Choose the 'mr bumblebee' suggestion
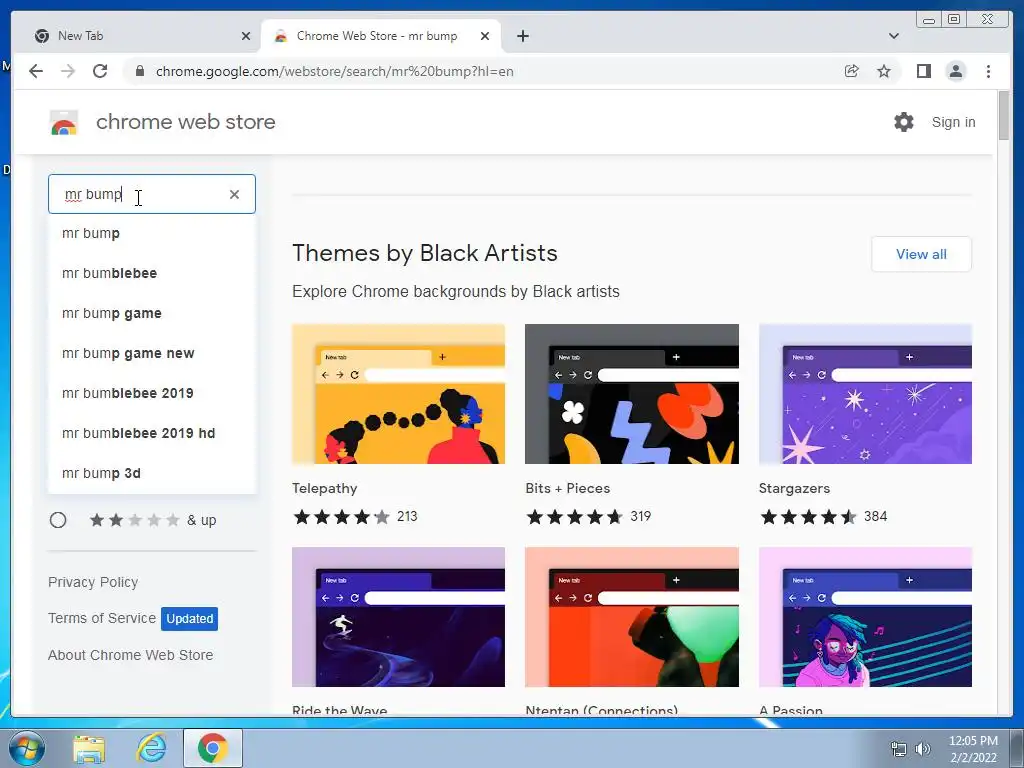The height and width of the screenshot is (768, 1024). click(x=152, y=273)
